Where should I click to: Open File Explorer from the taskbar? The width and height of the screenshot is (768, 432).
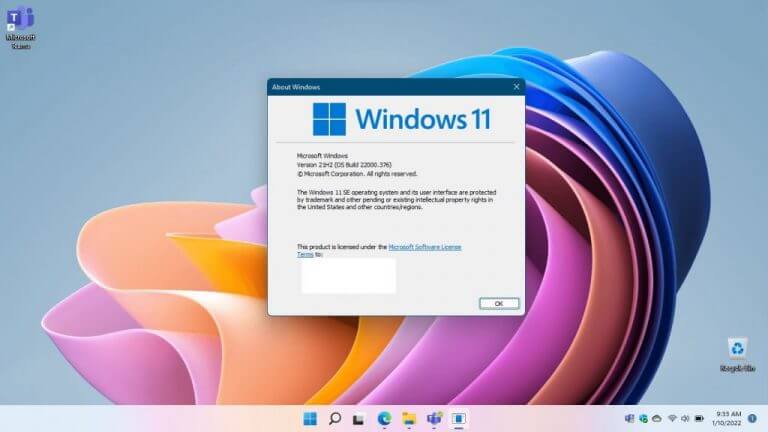tap(409, 419)
